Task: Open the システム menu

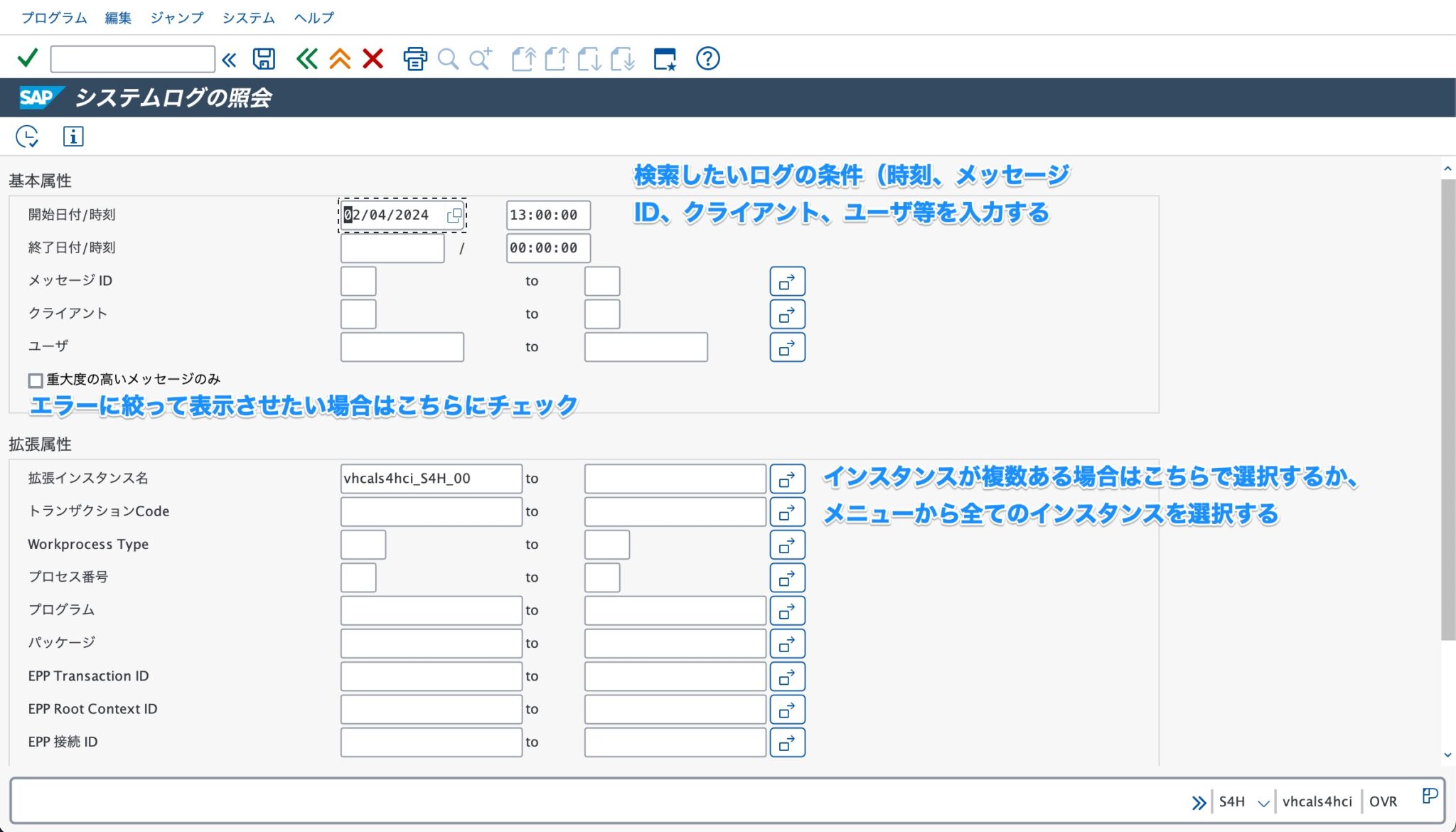Action: pos(248,18)
